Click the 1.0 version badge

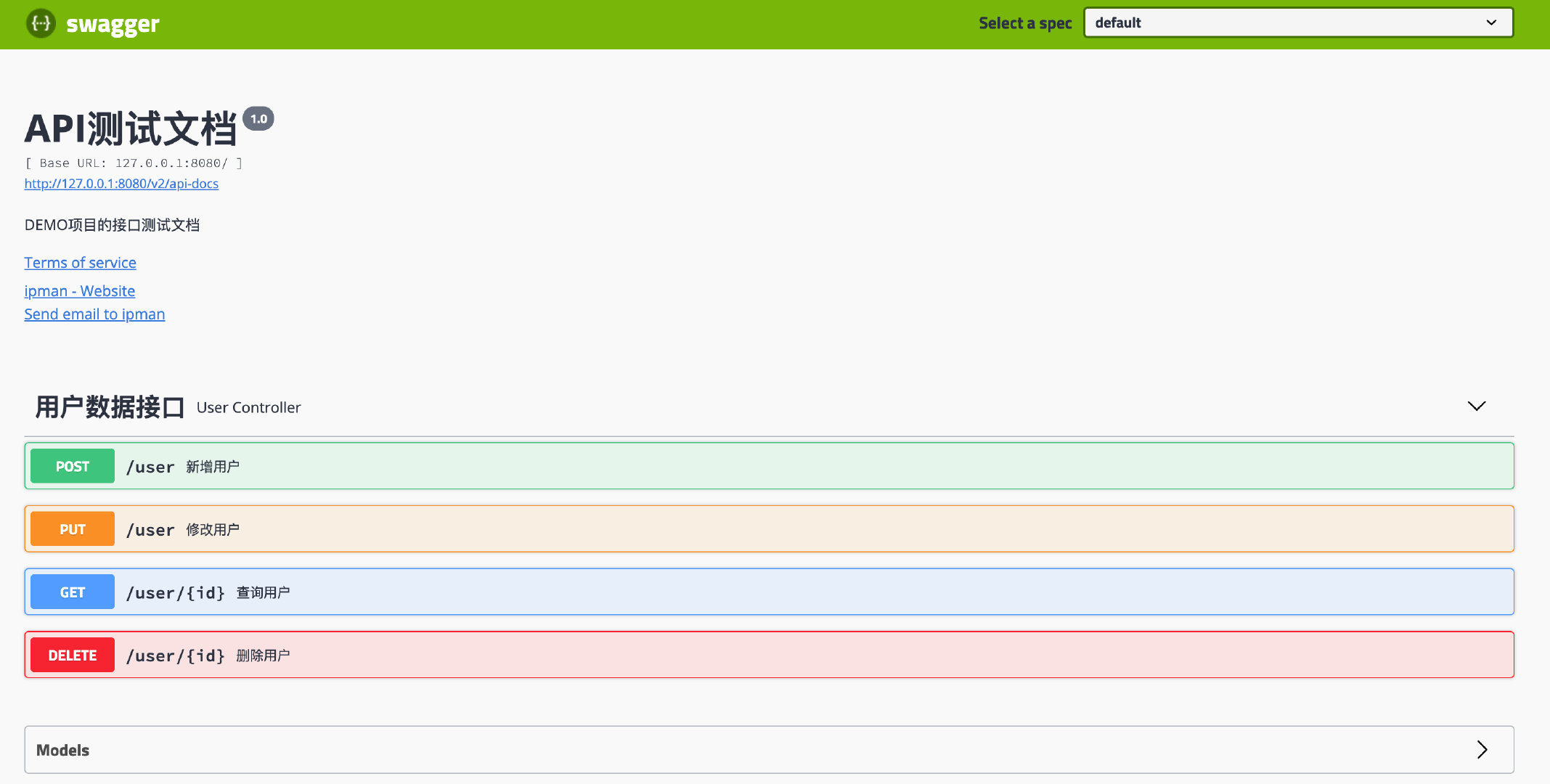click(x=258, y=119)
